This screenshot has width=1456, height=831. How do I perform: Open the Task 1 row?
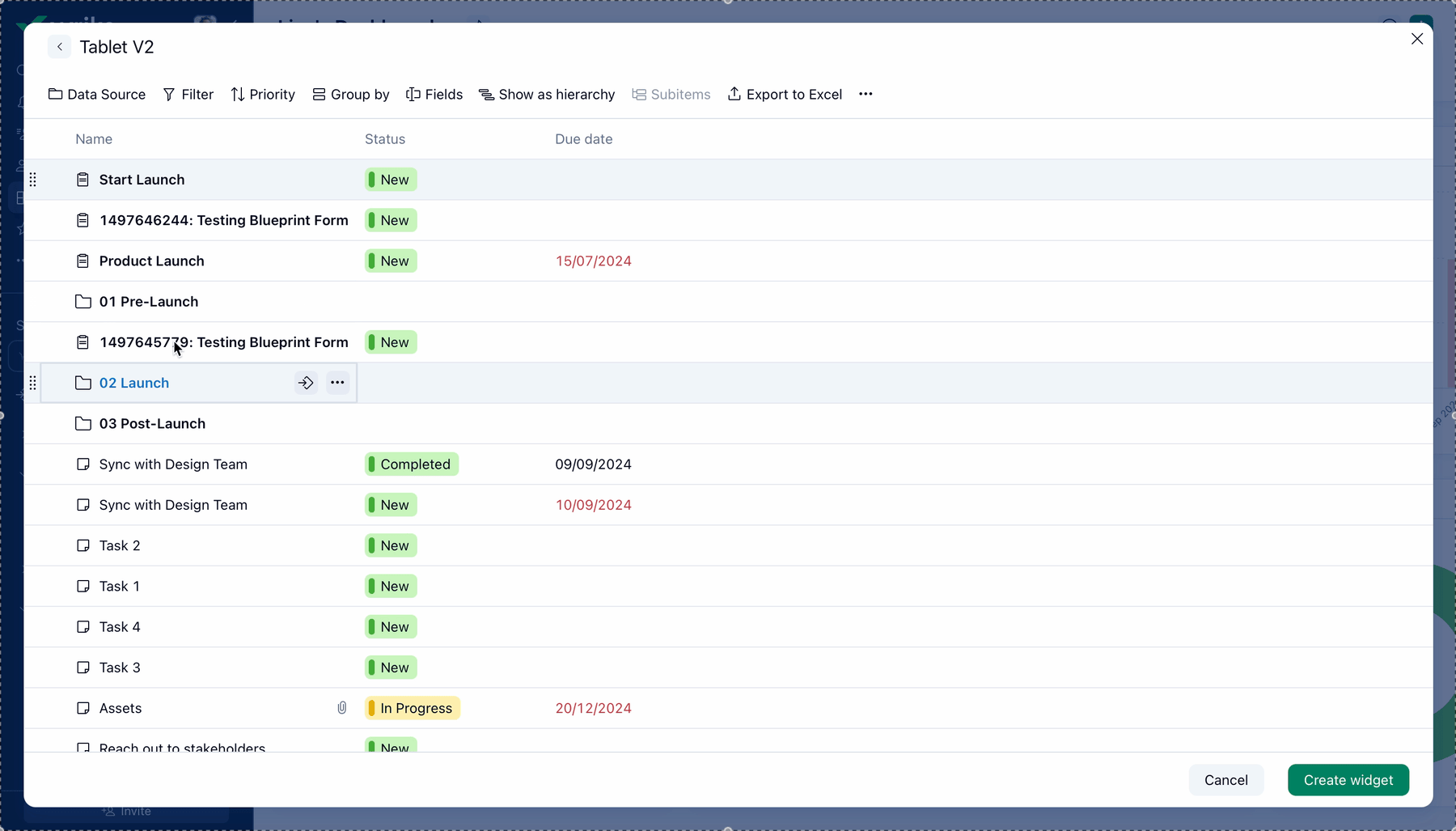tap(120, 586)
